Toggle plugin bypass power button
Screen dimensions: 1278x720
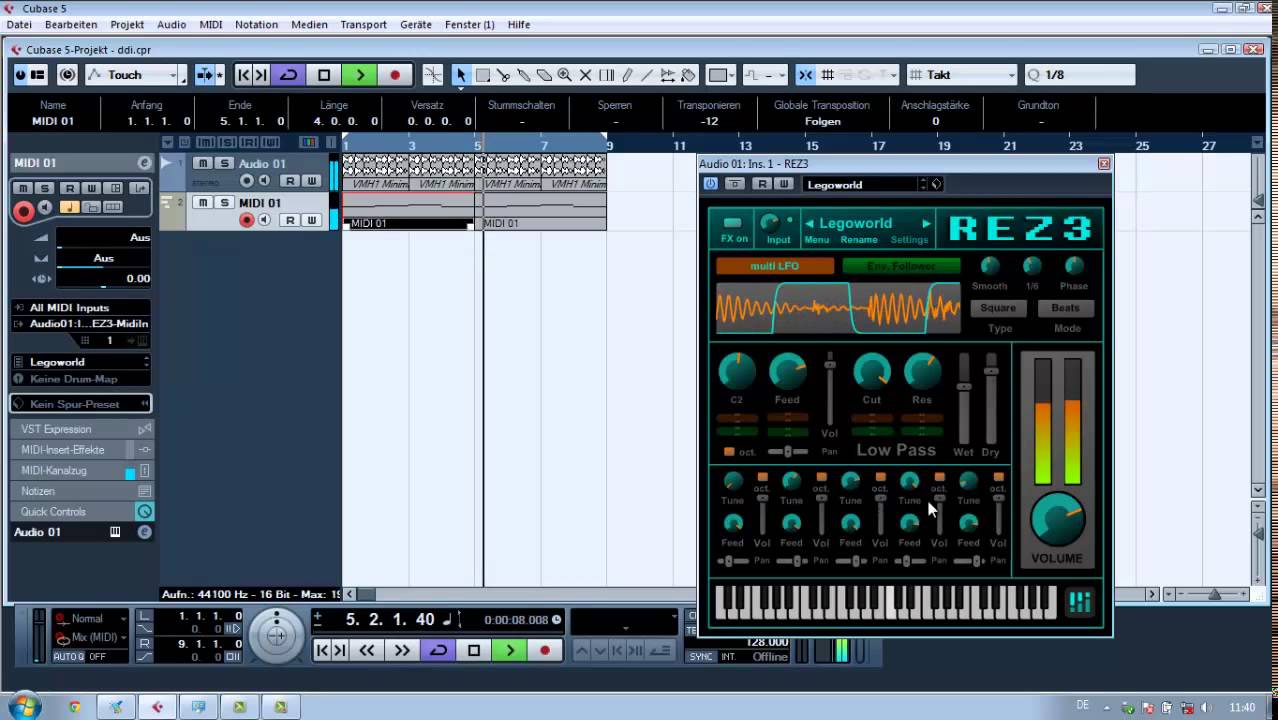710,184
